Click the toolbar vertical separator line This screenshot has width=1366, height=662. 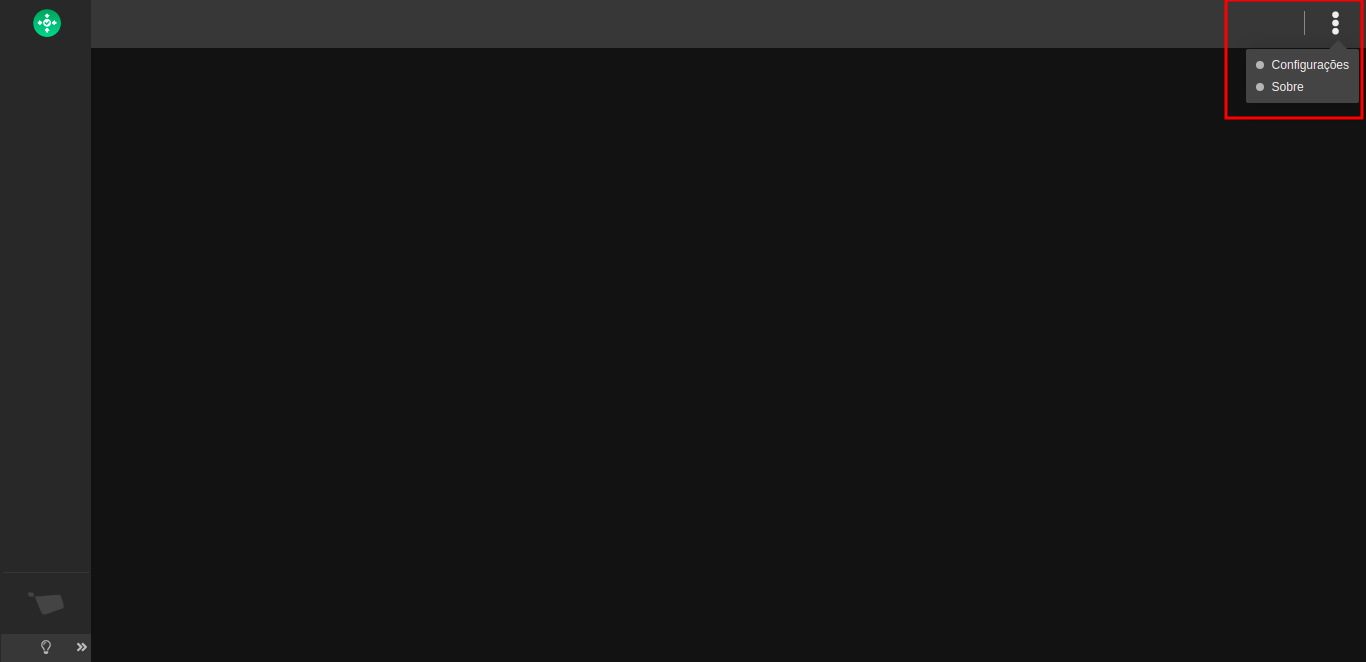click(1304, 23)
